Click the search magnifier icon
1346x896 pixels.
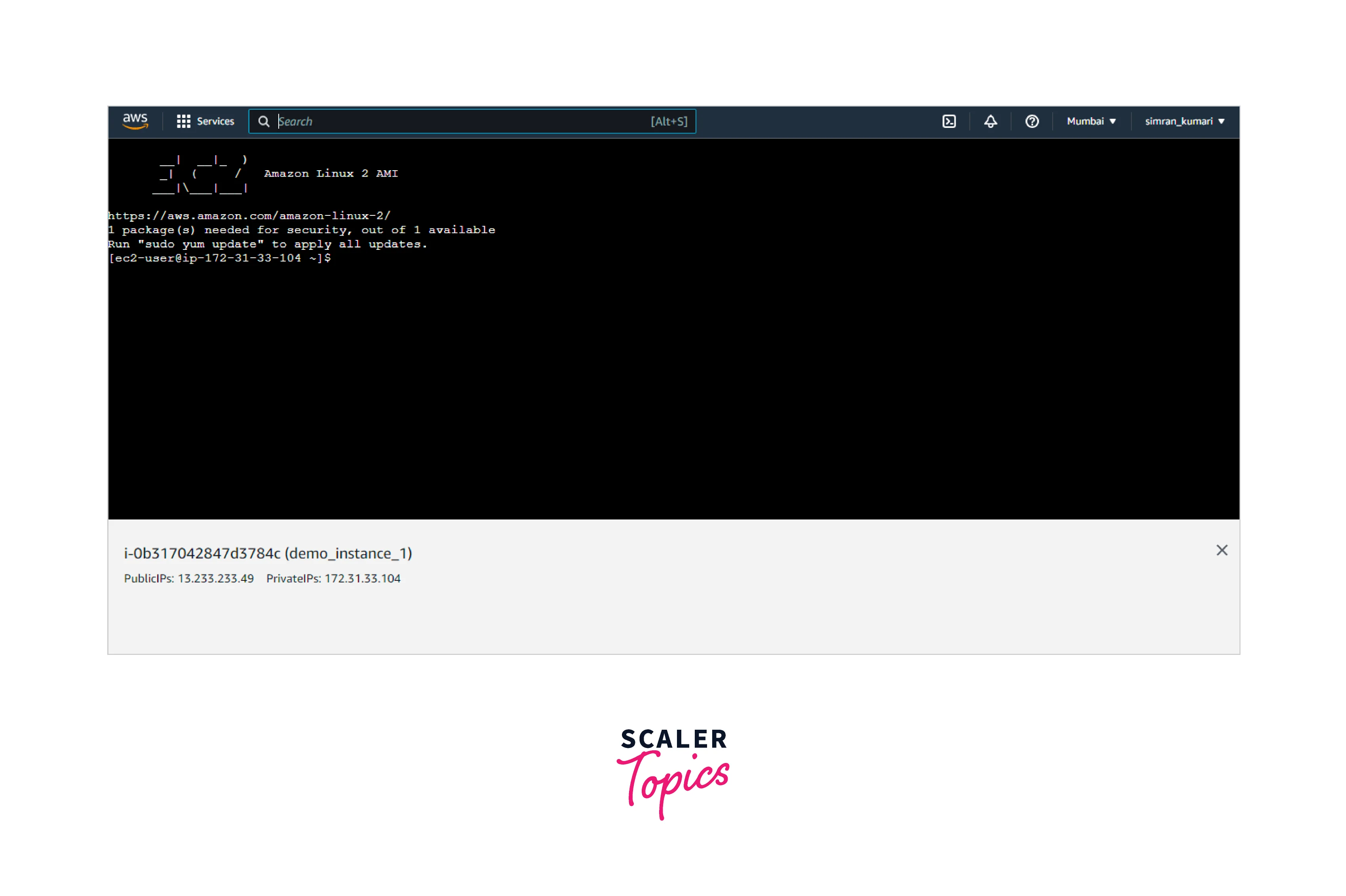[264, 121]
